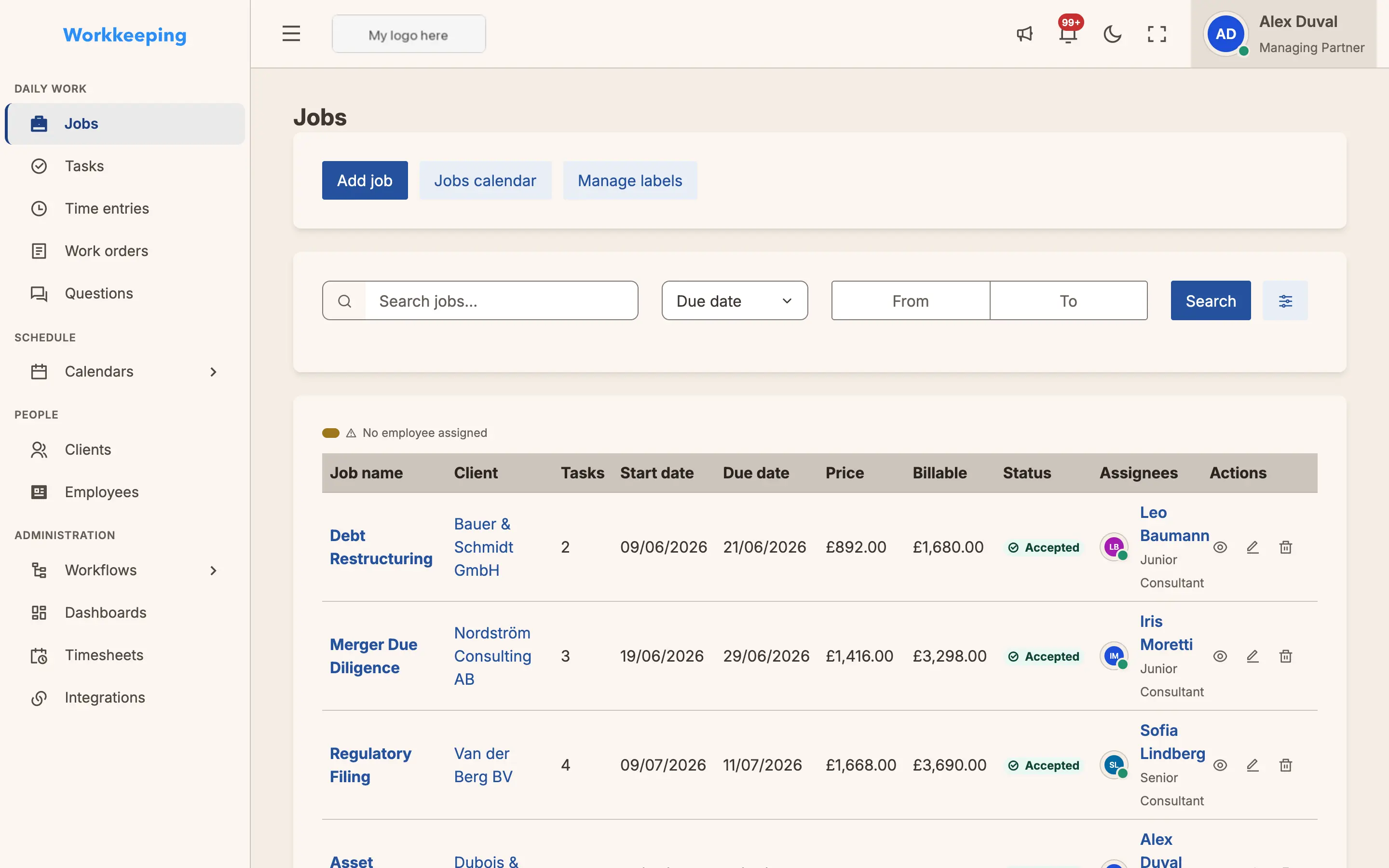Open Timesheets from the sidebar
The width and height of the screenshot is (1389, 868).
click(124, 656)
